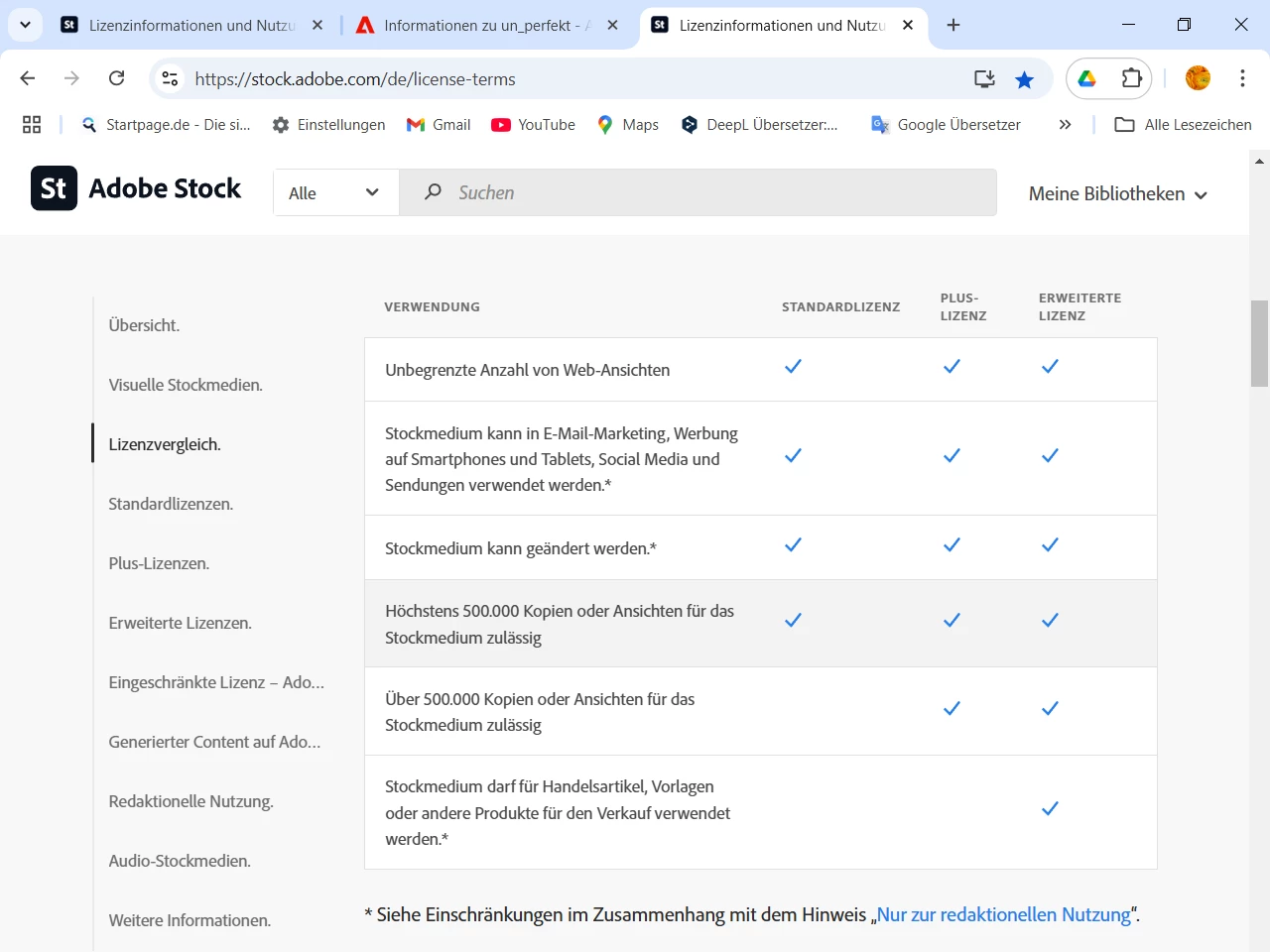
Task: Open the apps grid in bookmarks bar
Action: pyautogui.click(x=32, y=125)
